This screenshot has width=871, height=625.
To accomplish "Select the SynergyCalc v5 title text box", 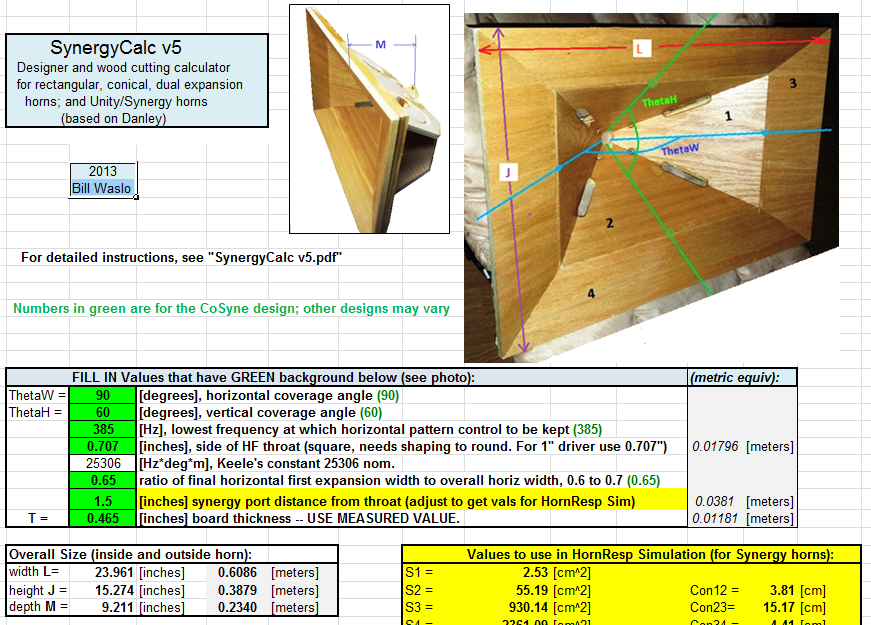I will 137,80.
